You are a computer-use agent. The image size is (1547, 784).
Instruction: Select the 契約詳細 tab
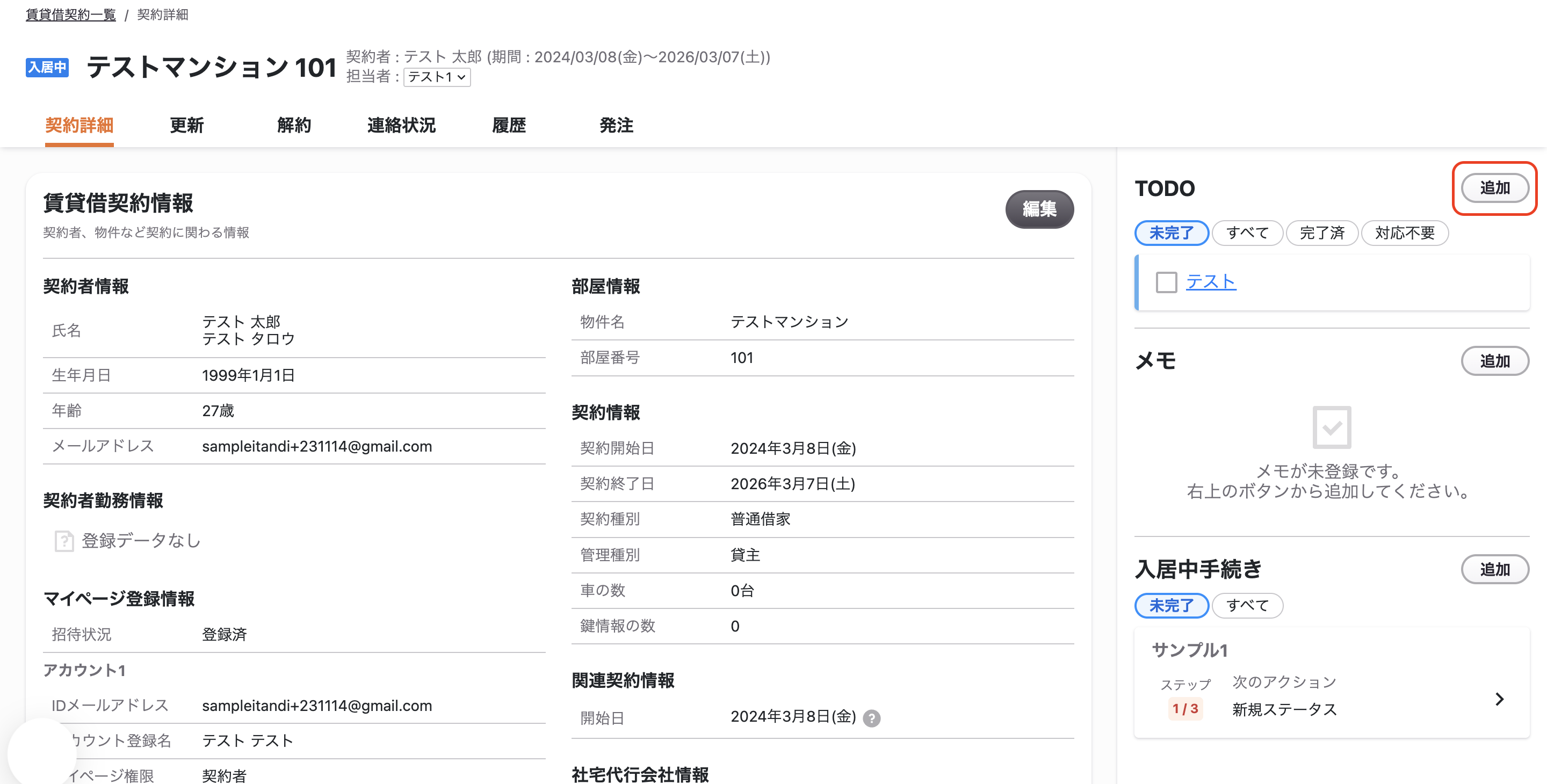coord(79,126)
